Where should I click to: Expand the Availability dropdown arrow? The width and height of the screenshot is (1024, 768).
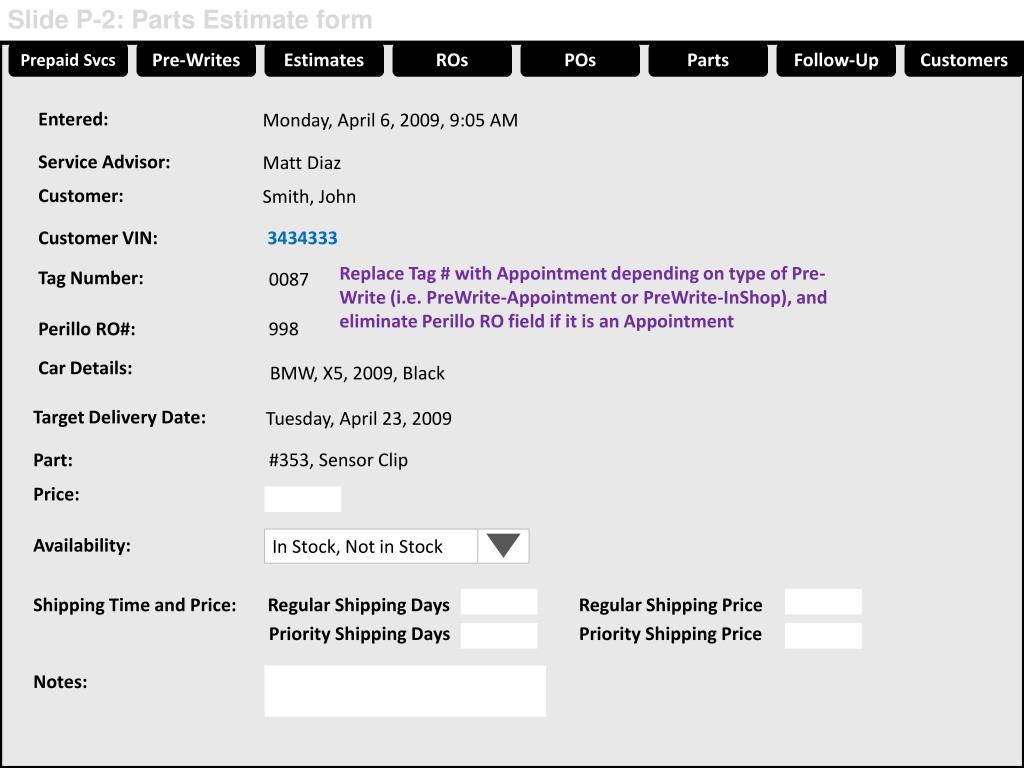tap(503, 546)
